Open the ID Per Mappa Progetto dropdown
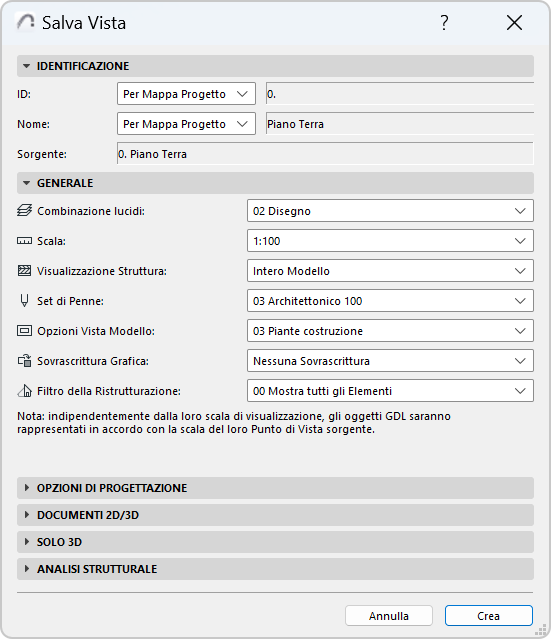Image resolution: width=551 pixels, height=639 pixels. 186,94
